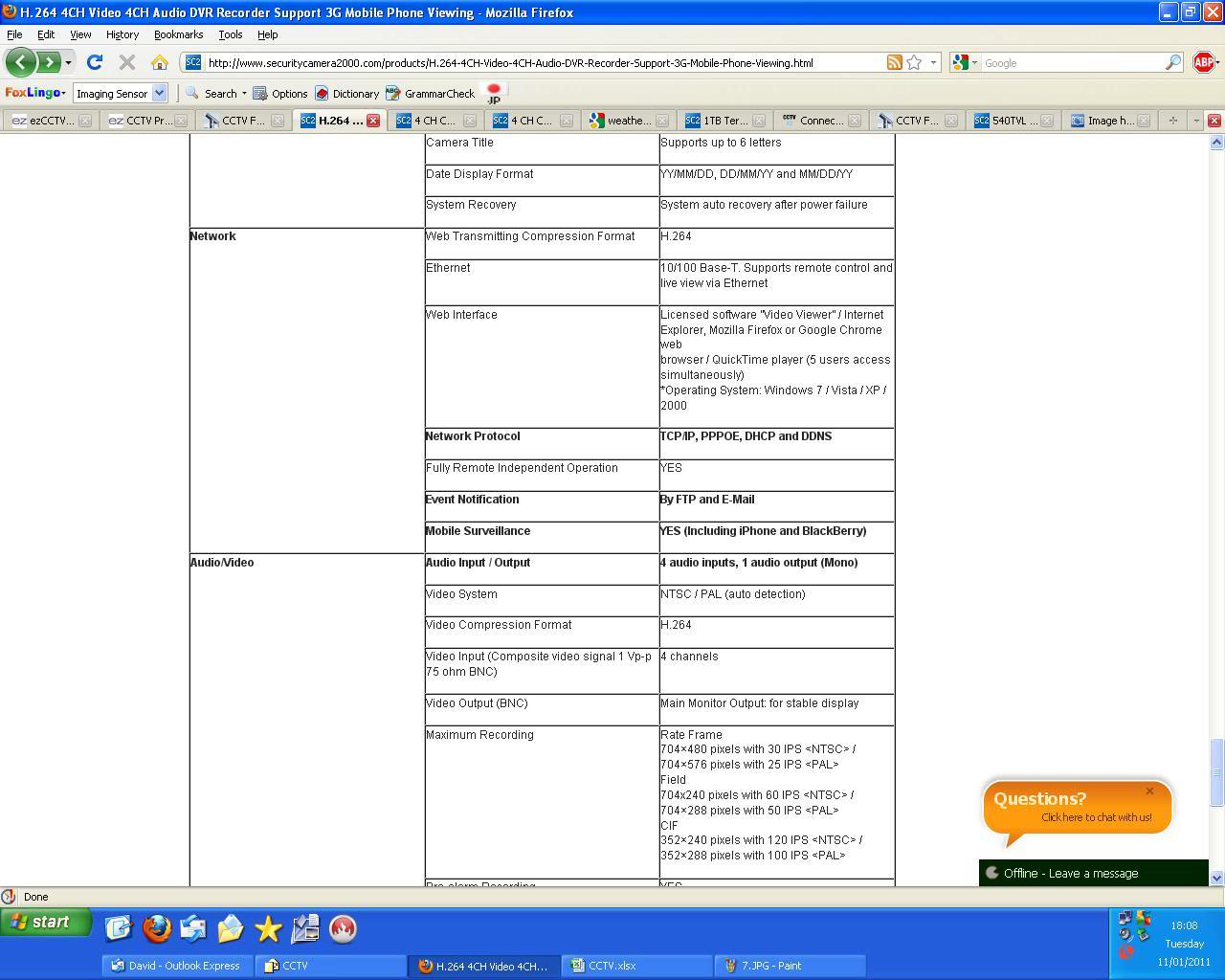Image resolution: width=1225 pixels, height=980 pixels.
Task: Open the yellow star quick launch icon
Action: (268, 928)
